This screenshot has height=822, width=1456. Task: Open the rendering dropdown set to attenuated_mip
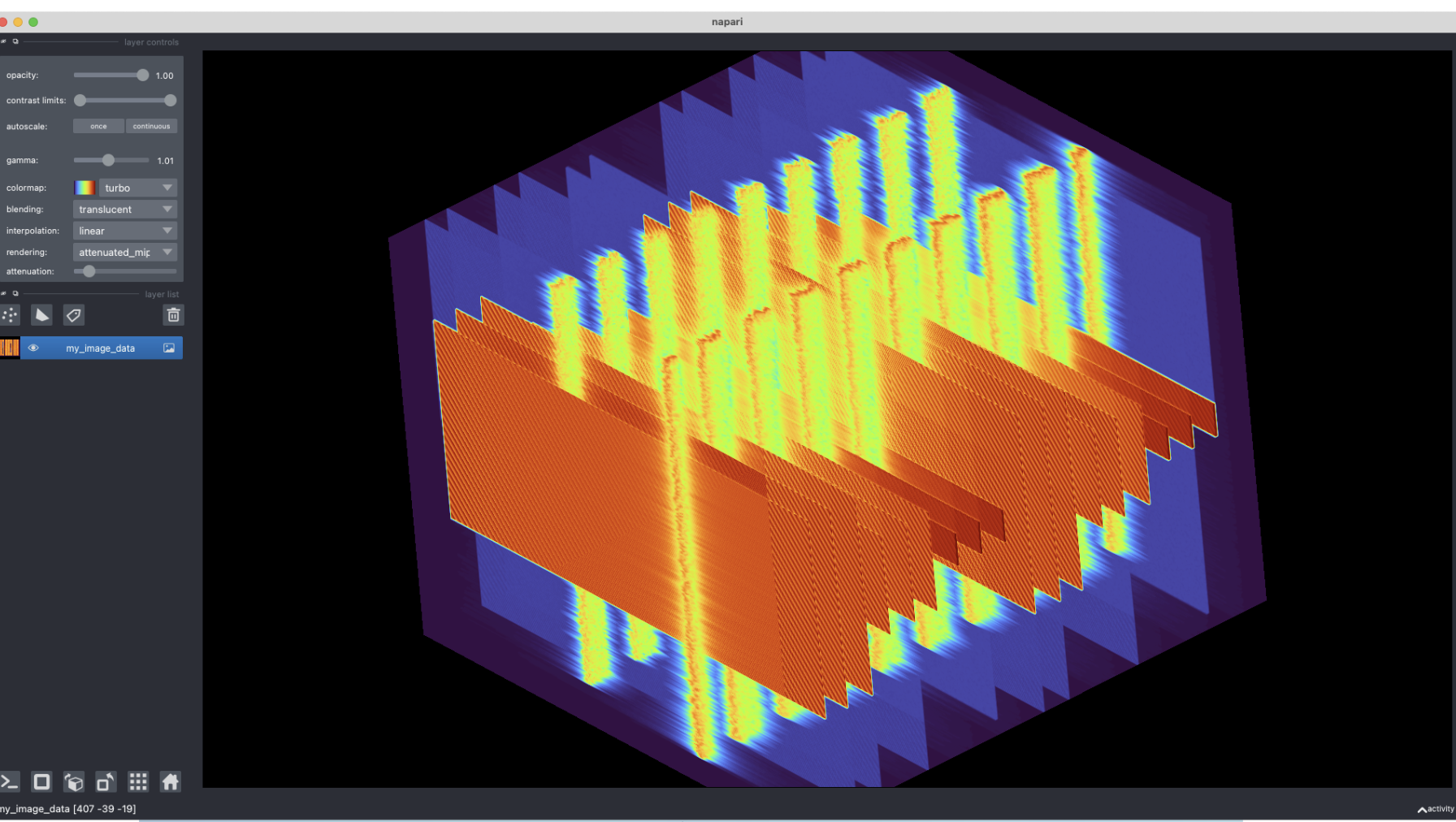point(125,253)
